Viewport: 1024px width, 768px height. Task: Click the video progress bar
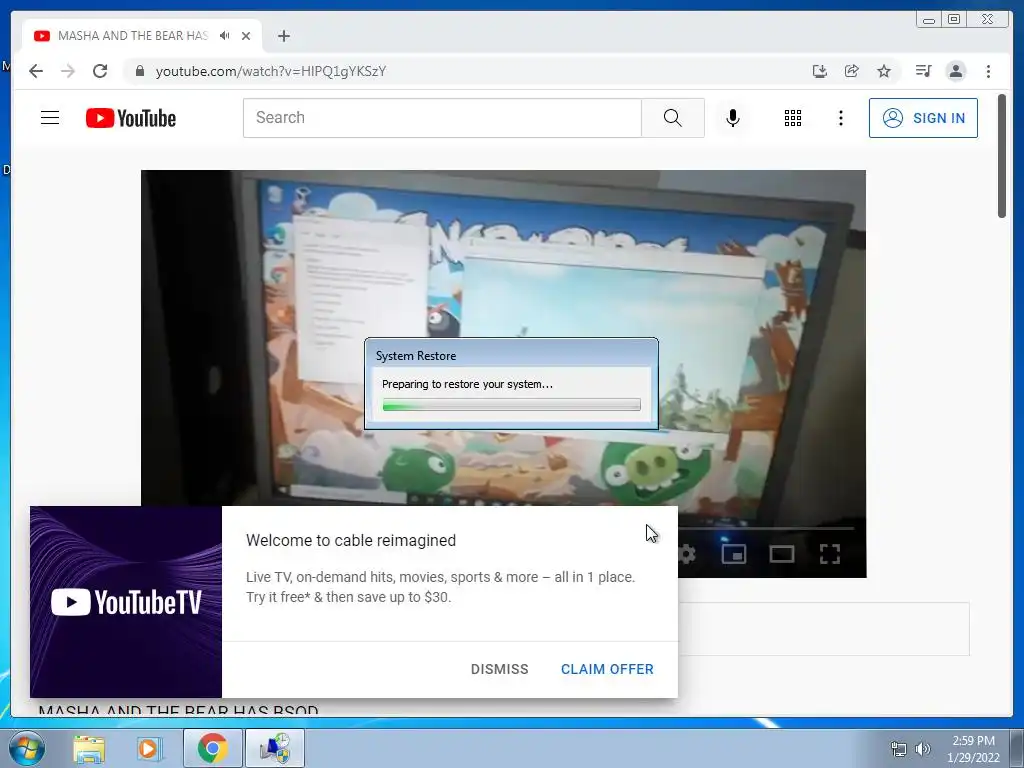766,527
